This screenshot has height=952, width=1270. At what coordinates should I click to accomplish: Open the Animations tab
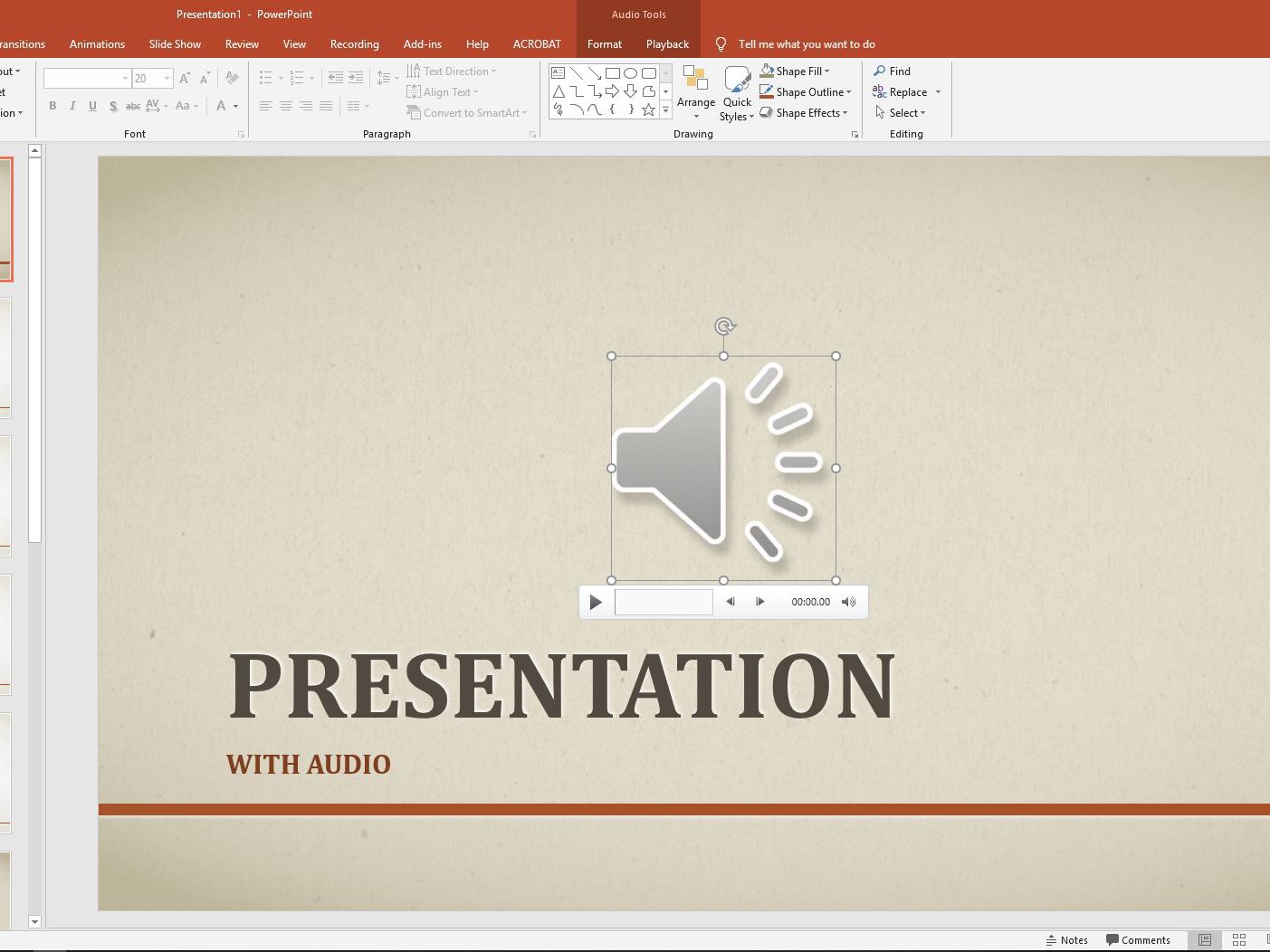click(97, 43)
